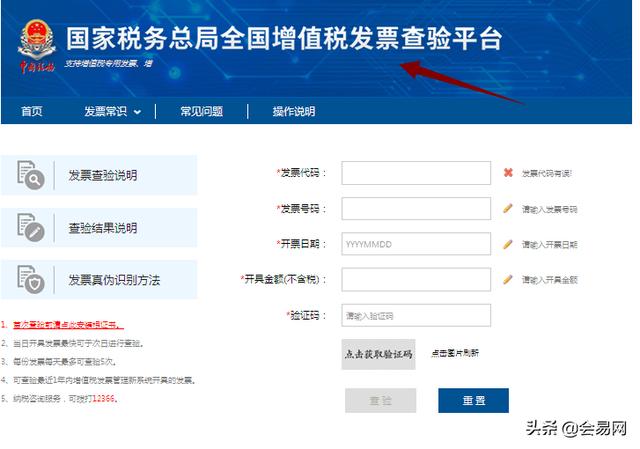Screen dimensions: 640x449
Task: Click the blue 重置 reset button
Action: pyautogui.click(x=473, y=400)
